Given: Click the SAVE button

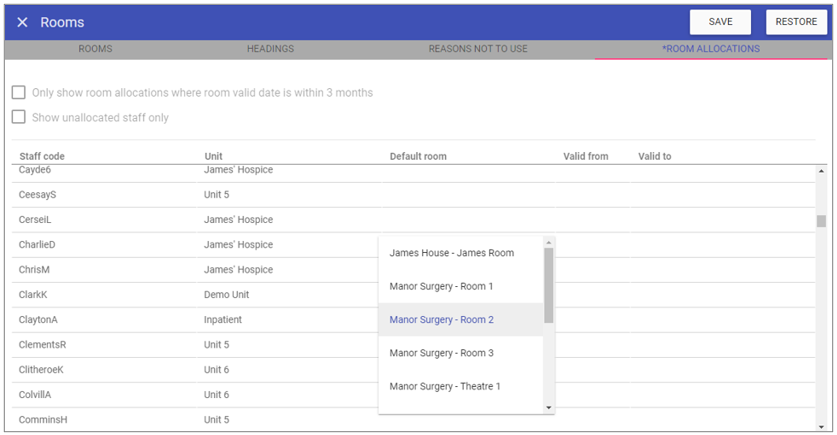Looking at the screenshot, I should click(x=720, y=22).
